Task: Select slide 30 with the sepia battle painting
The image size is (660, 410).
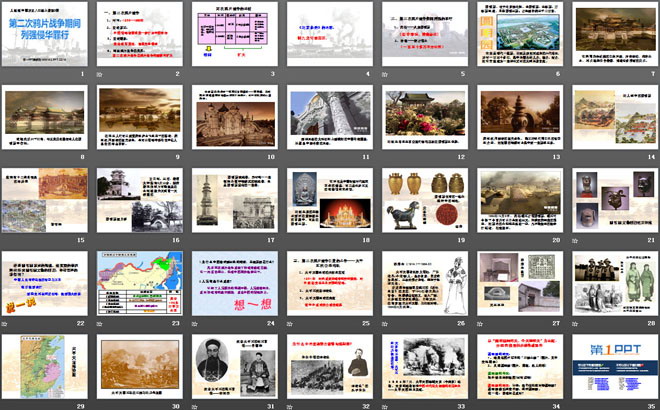Action: [140, 367]
